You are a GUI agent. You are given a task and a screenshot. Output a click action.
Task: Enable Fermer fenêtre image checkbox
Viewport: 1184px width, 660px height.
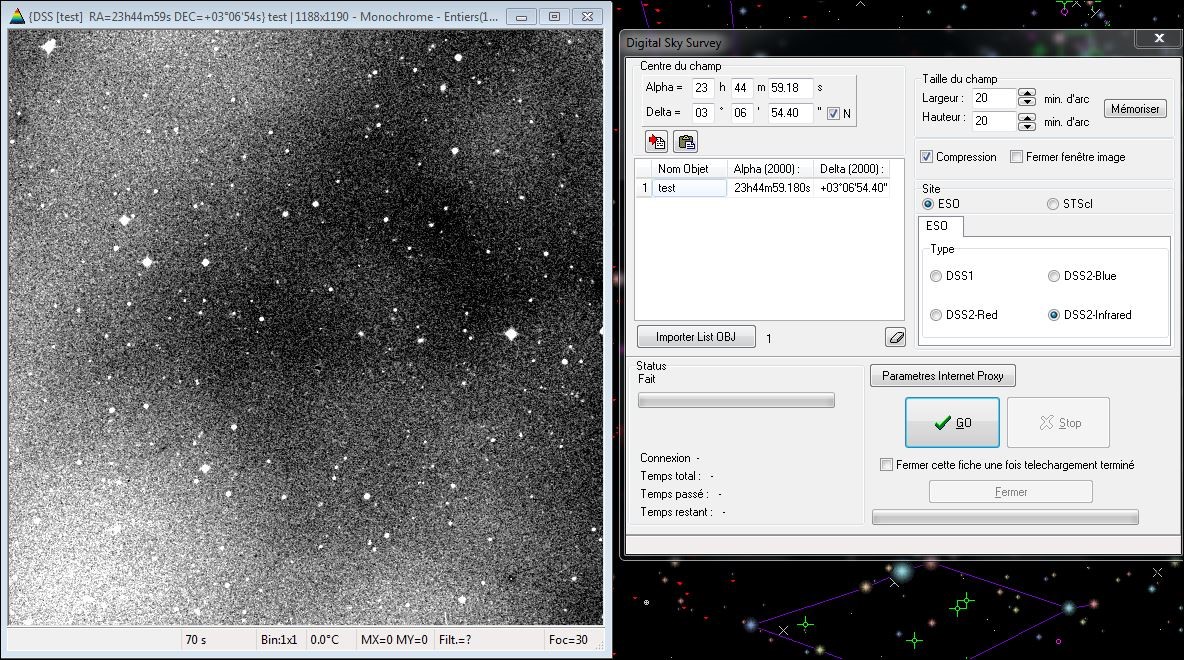coord(1016,157)
